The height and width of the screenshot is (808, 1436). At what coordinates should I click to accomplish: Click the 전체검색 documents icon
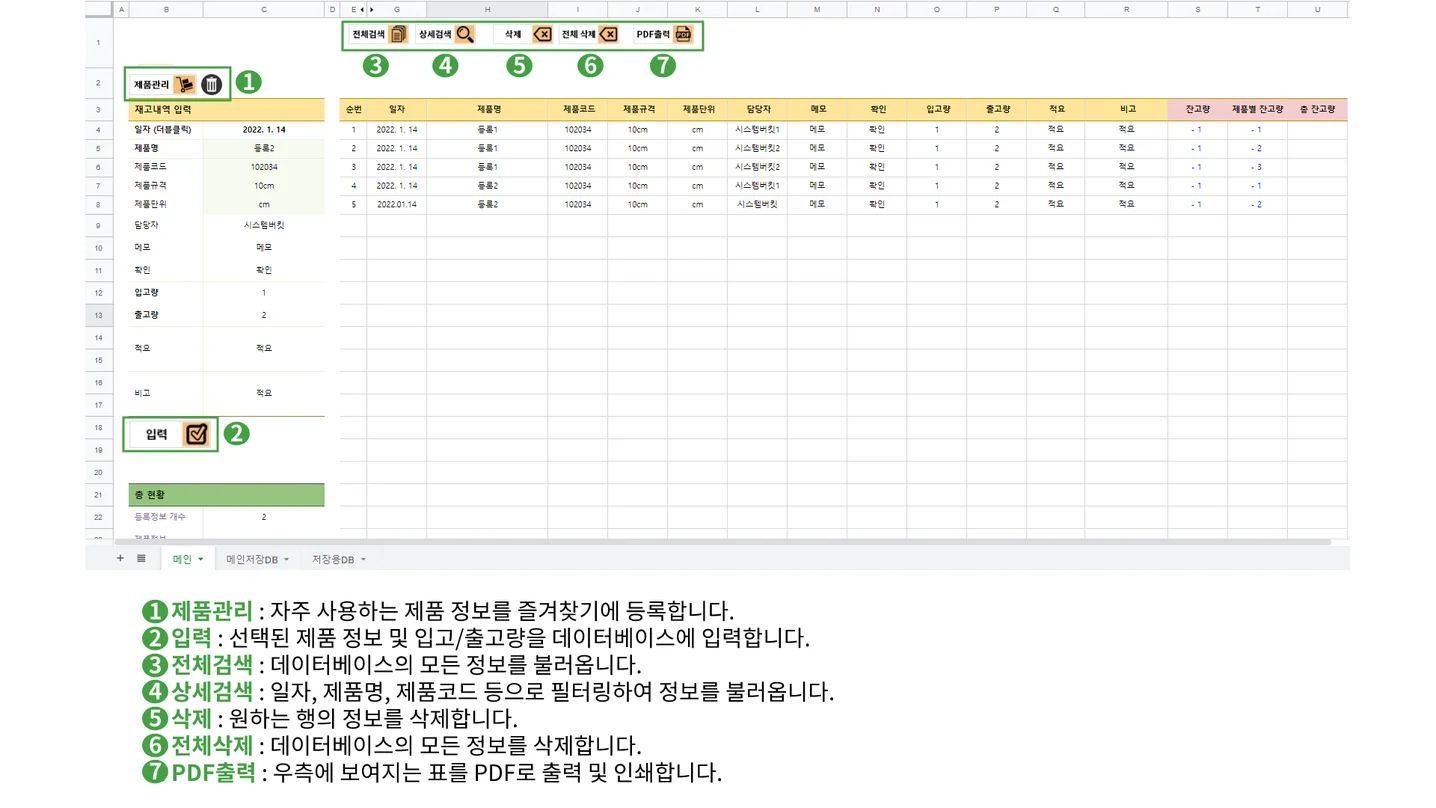tap(397, 34)
